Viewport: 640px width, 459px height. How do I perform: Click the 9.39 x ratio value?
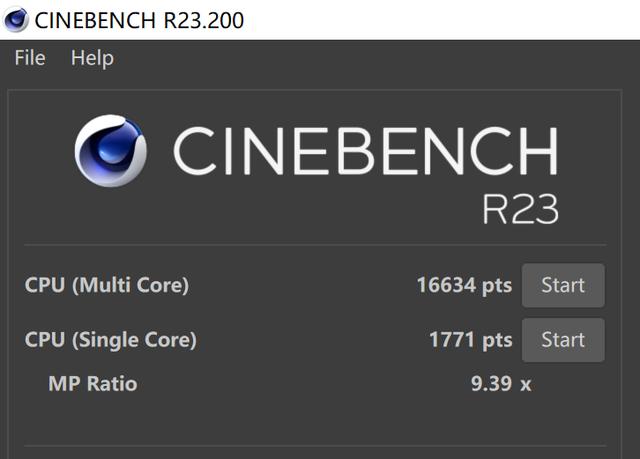click(x=501, y=383)
